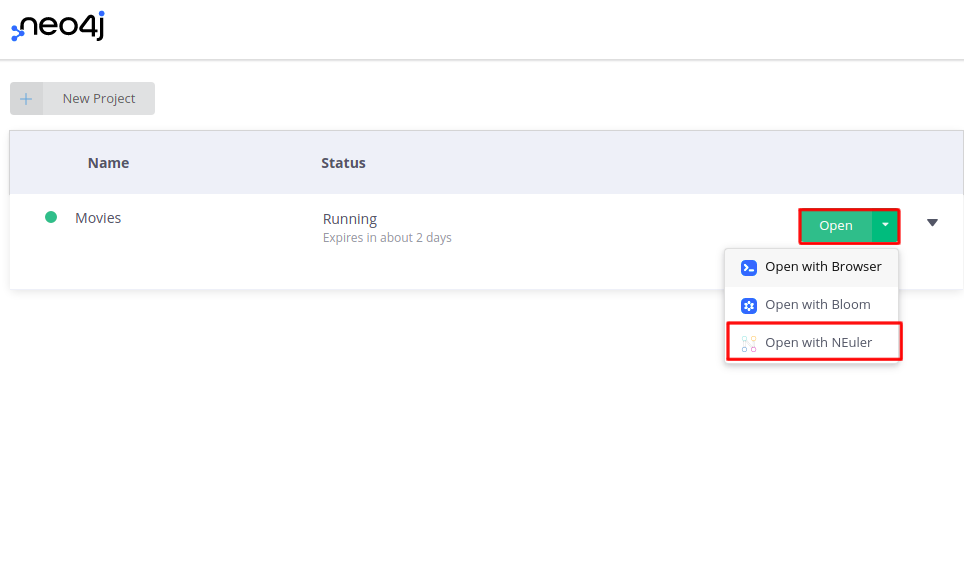Click the Running status text
964x569 pixels.
[x=350, y=219]
